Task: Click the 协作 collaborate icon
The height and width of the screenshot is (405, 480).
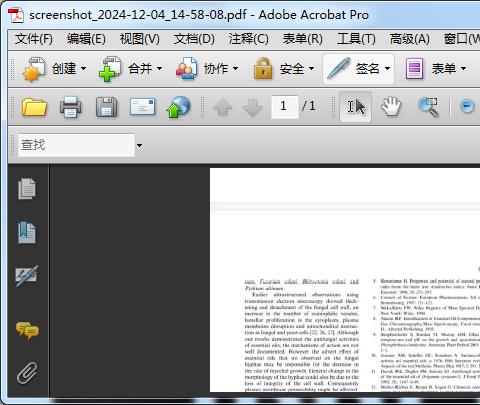Action: [x=186, y=69]
